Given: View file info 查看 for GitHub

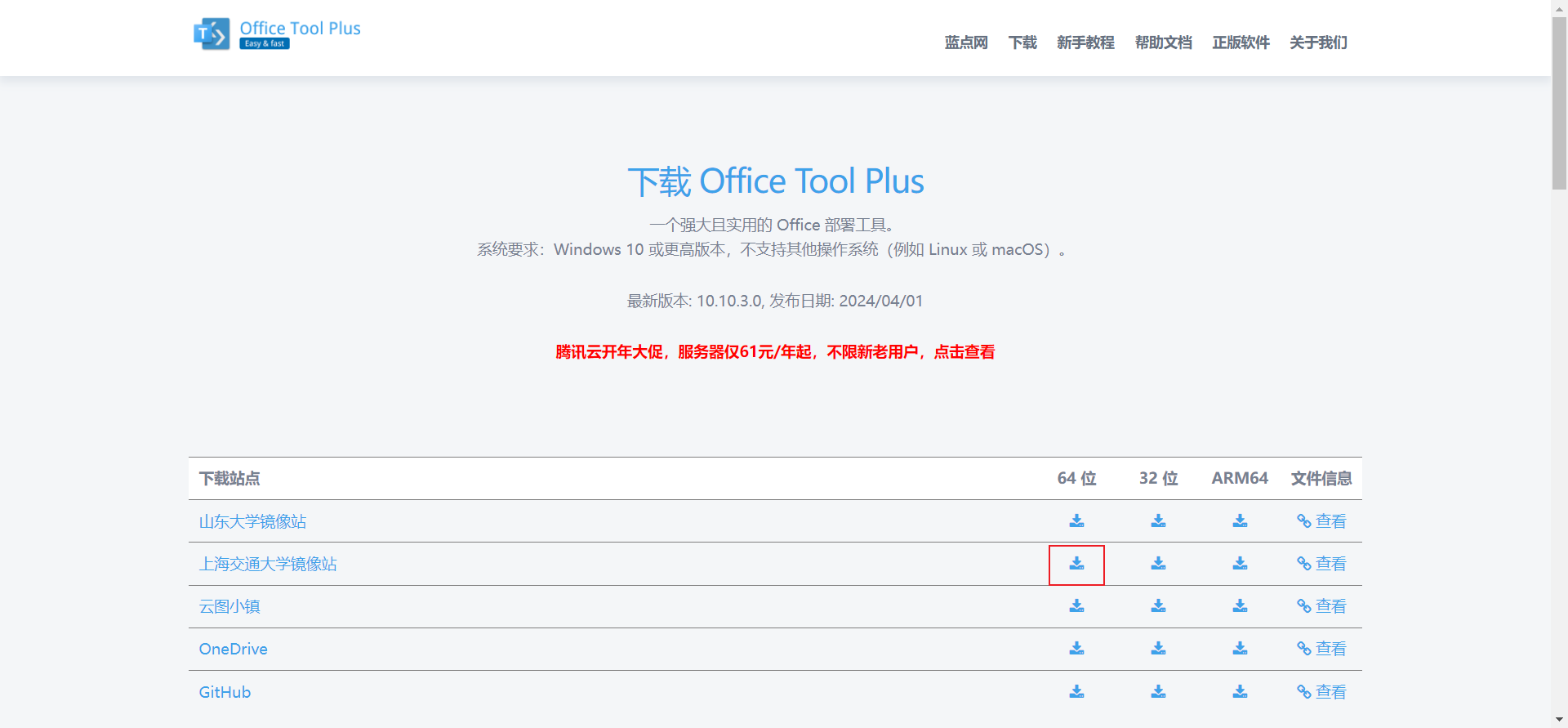Looking at the screenshot, I should [x=1321, y=692].
